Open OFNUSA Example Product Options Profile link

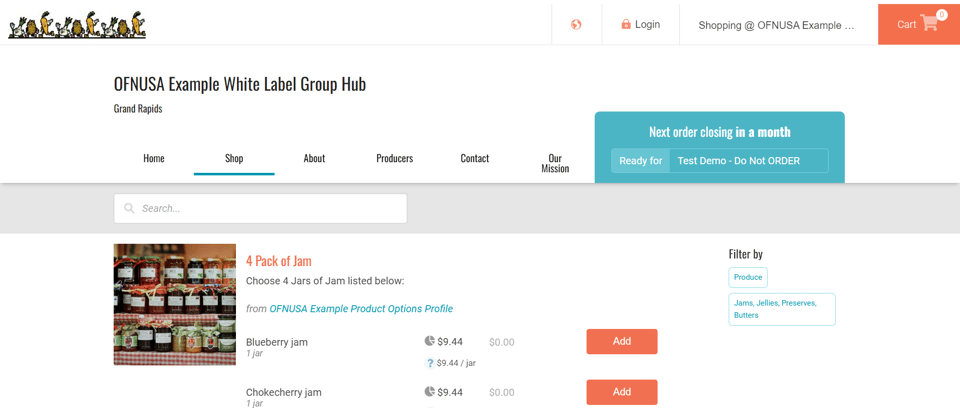[x=361, y=309]
